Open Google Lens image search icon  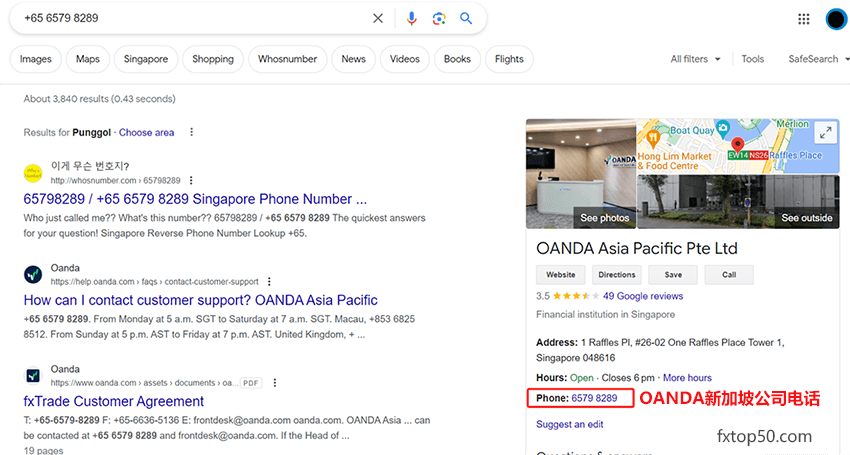(x=439, y=18)
